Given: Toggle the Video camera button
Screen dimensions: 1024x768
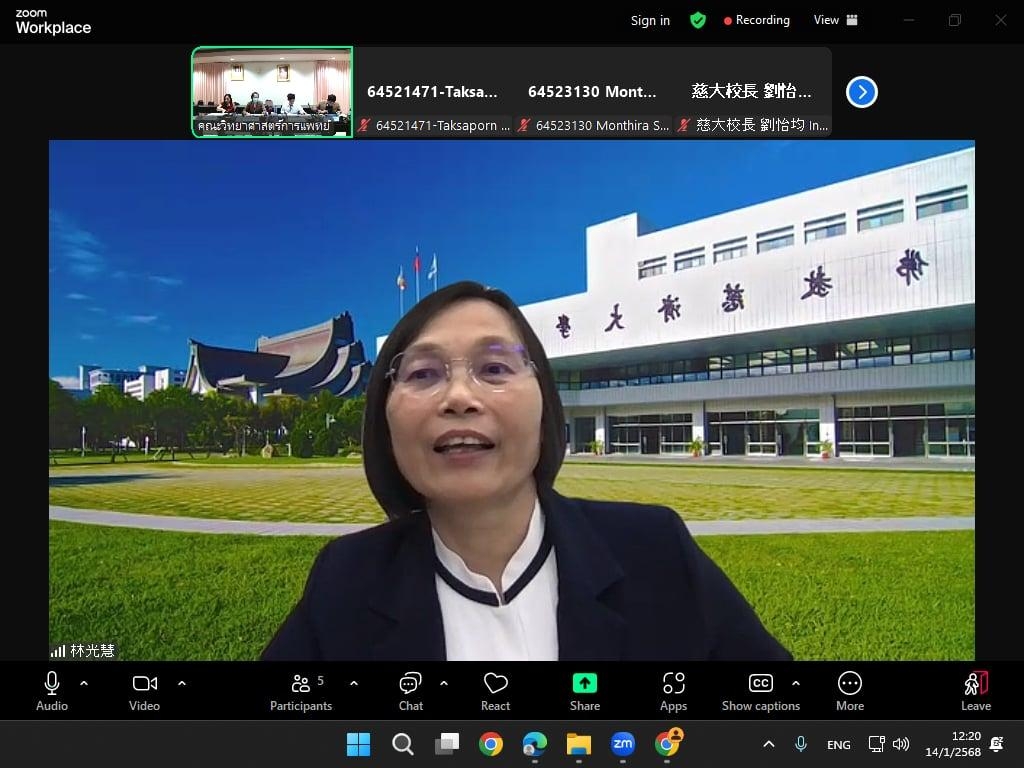Looking at the screenshot, I should pyautogui.click(x=144, y=691).
